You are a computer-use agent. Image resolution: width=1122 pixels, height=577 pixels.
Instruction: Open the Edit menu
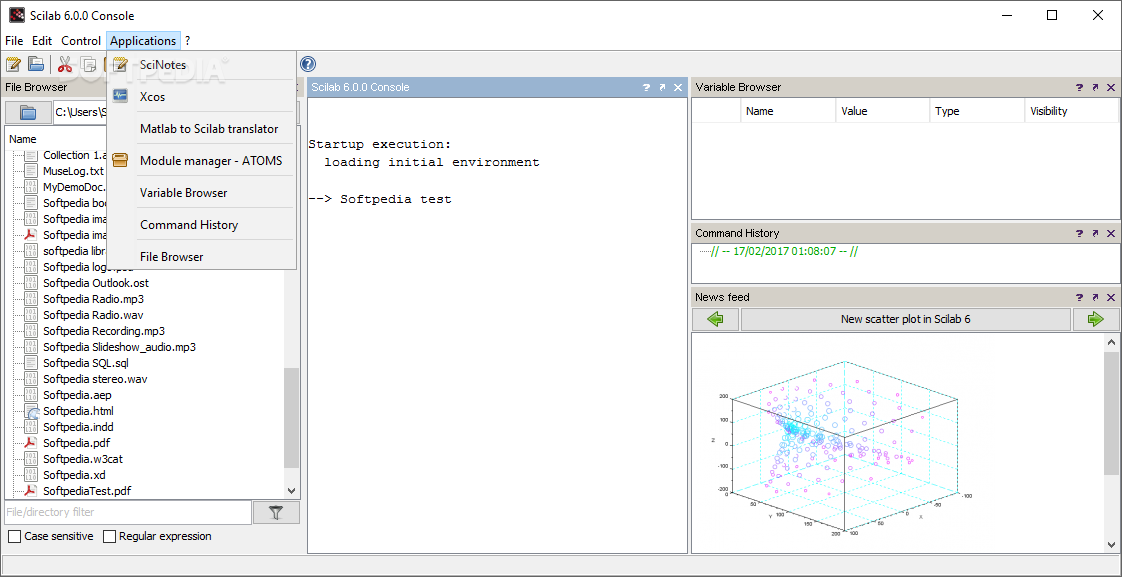pos(42,41)
